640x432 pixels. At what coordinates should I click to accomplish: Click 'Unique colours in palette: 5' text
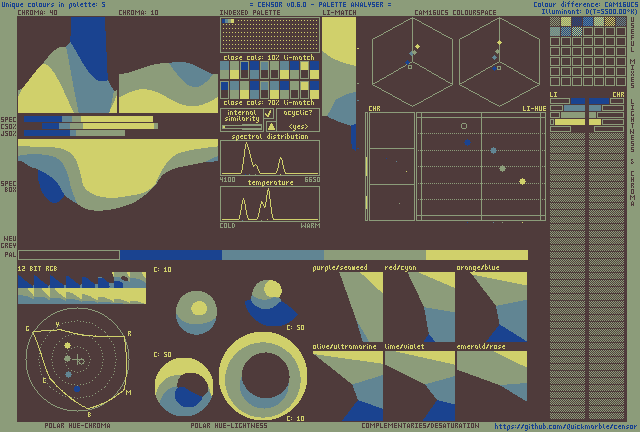pos(53,4)
